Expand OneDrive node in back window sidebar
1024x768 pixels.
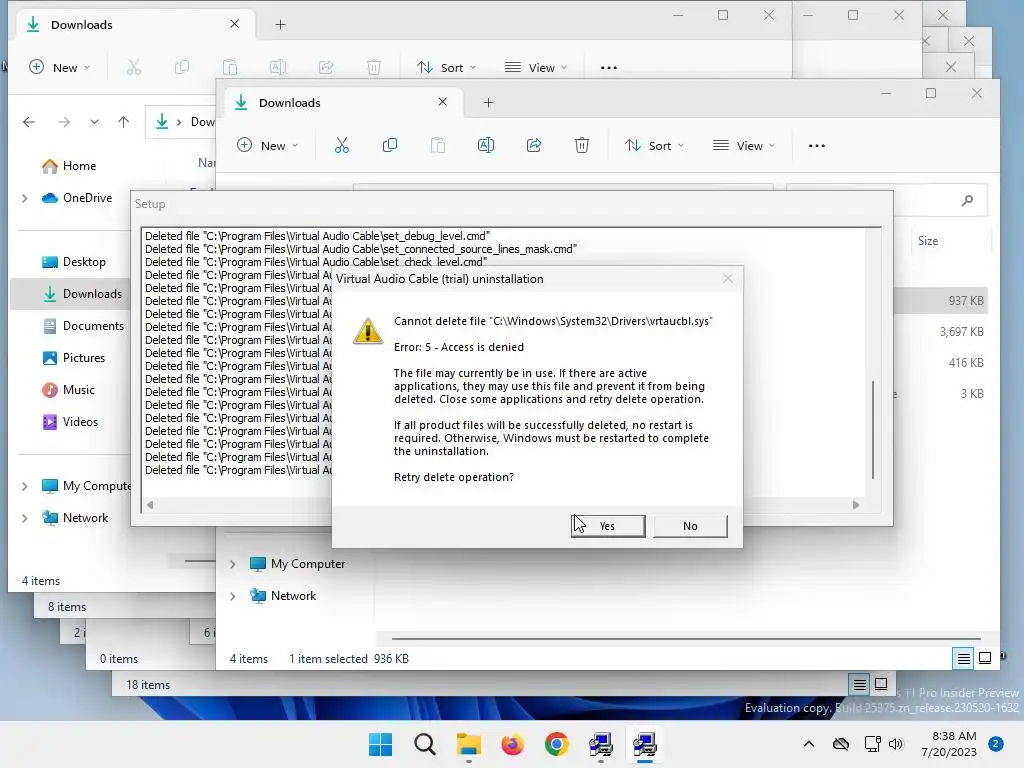24,198
